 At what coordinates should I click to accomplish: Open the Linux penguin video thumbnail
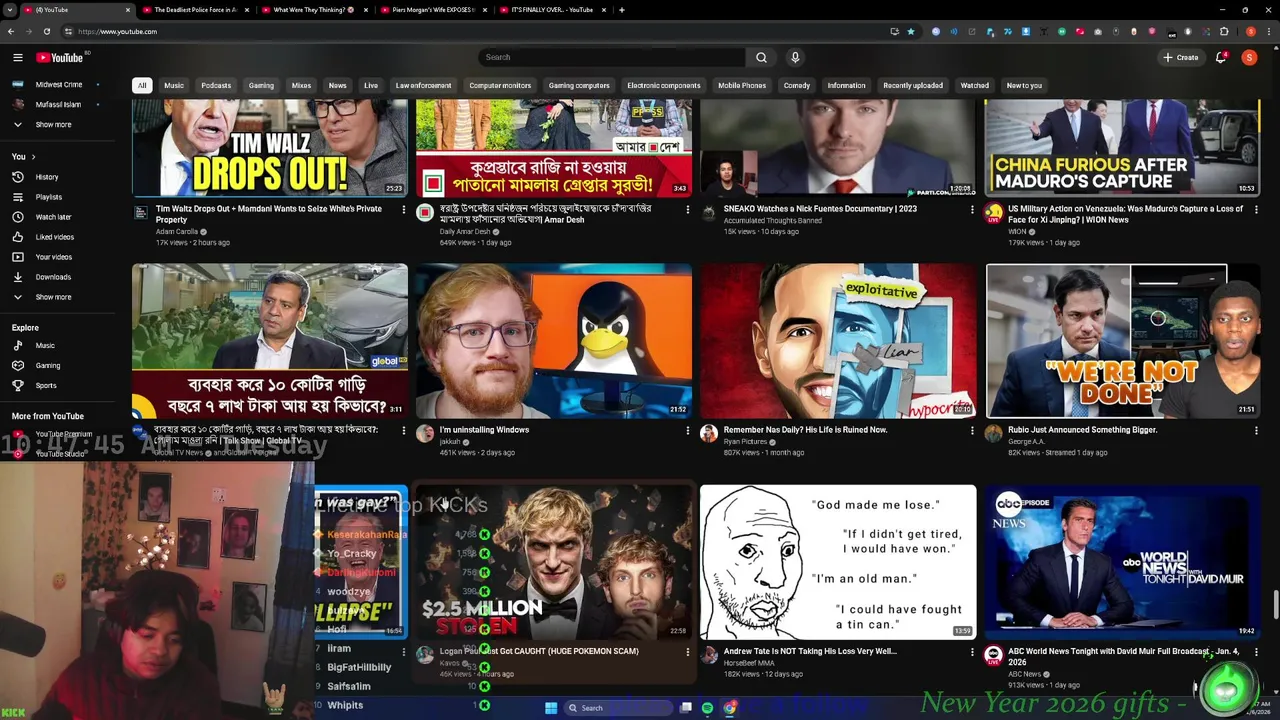point(554,341)
